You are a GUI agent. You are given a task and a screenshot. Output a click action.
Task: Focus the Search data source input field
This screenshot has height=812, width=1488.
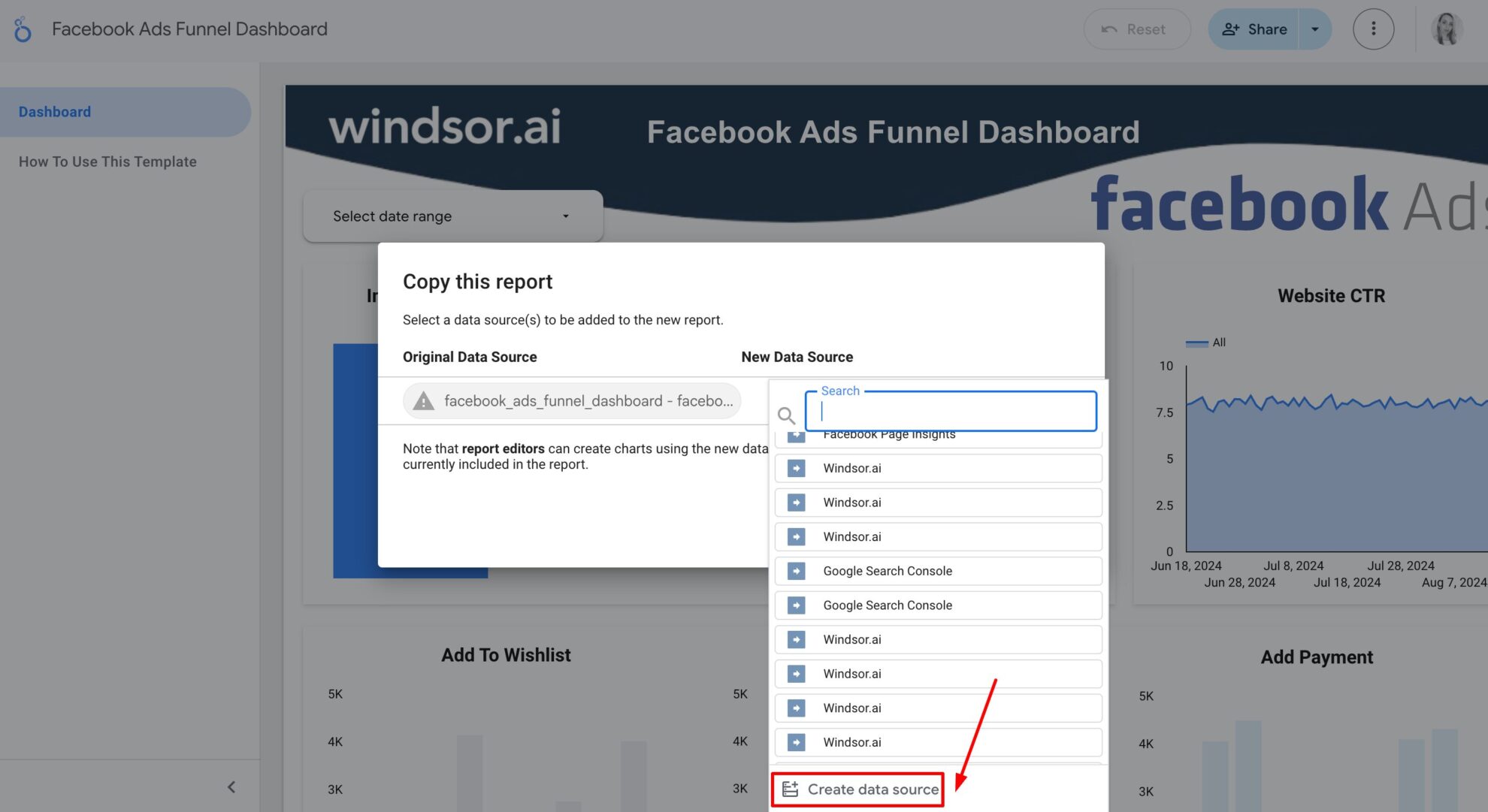(x=951, y=411)
